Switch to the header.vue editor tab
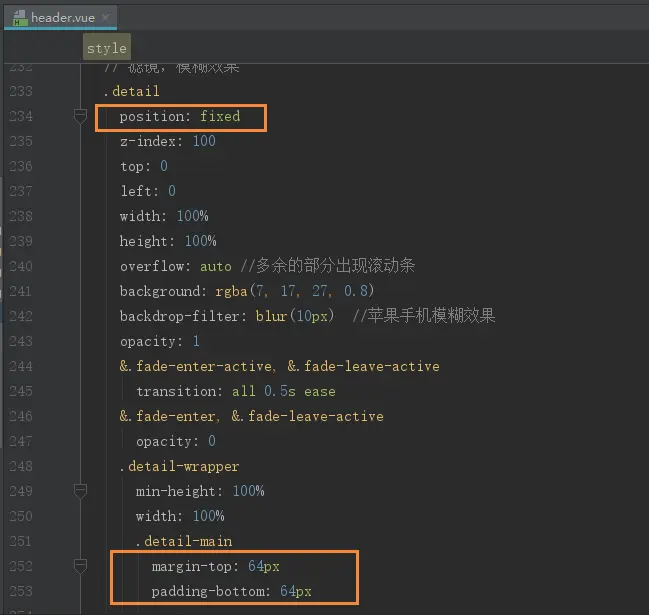 click(x=60, y=18)
